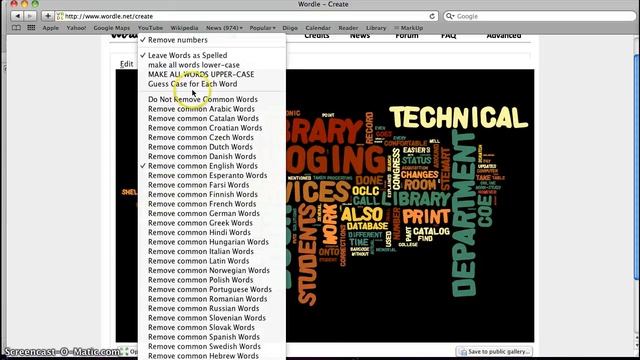Select Guess Case for Each Word

coord(212,84)
